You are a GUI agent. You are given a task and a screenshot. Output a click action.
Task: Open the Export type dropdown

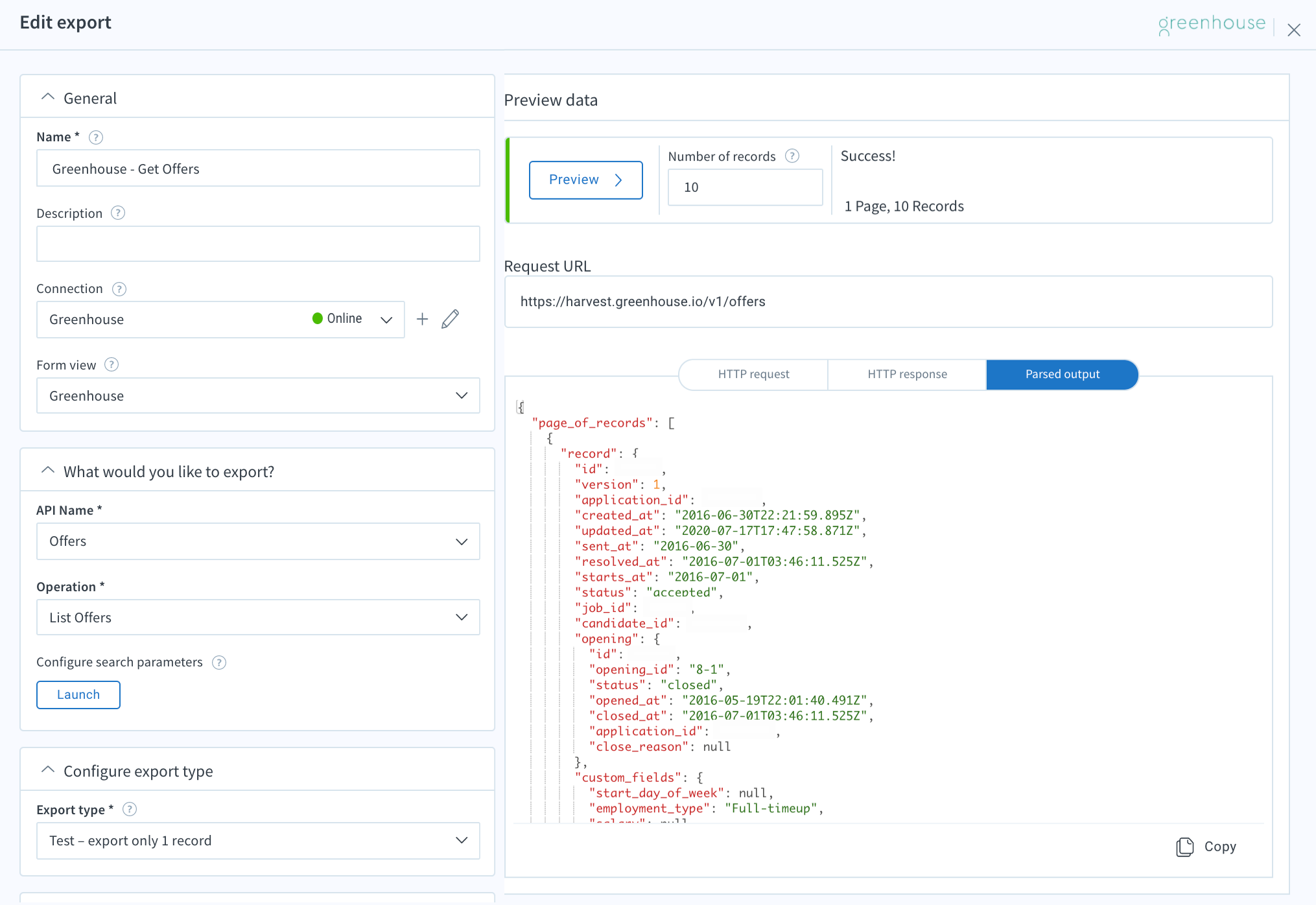[x=258, y=841]
